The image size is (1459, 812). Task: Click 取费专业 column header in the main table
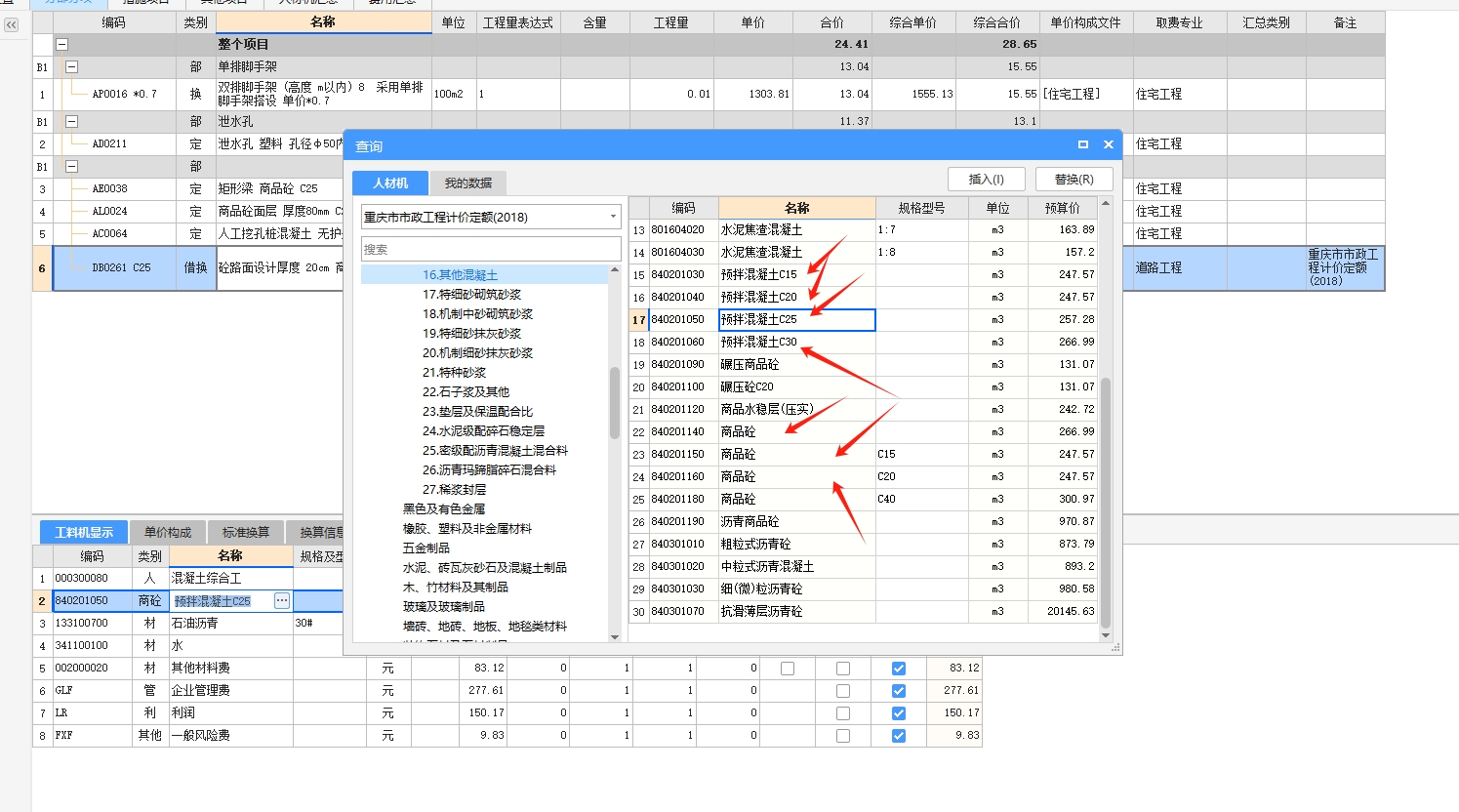(1179, 22)
